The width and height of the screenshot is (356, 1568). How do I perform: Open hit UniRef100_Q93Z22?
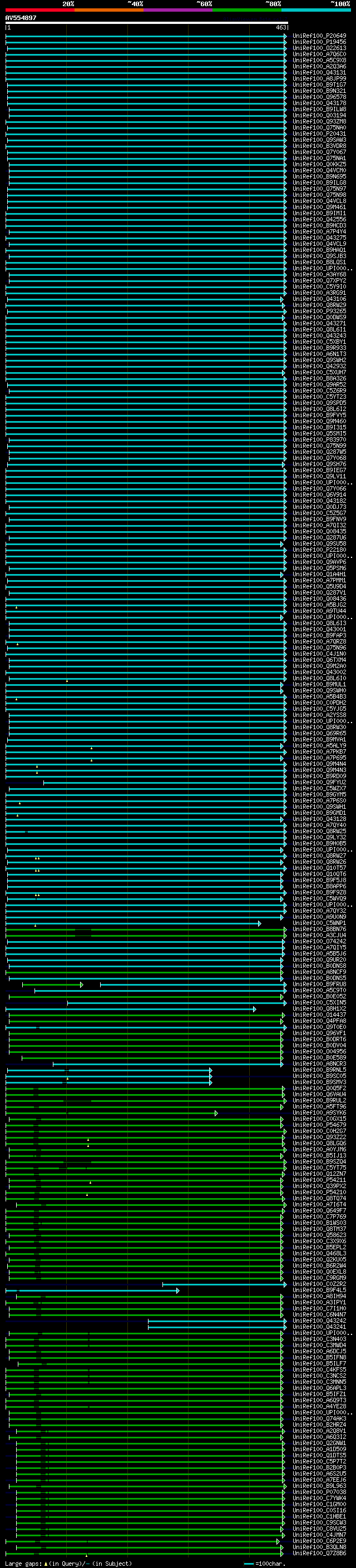(x=319, y=1137)
